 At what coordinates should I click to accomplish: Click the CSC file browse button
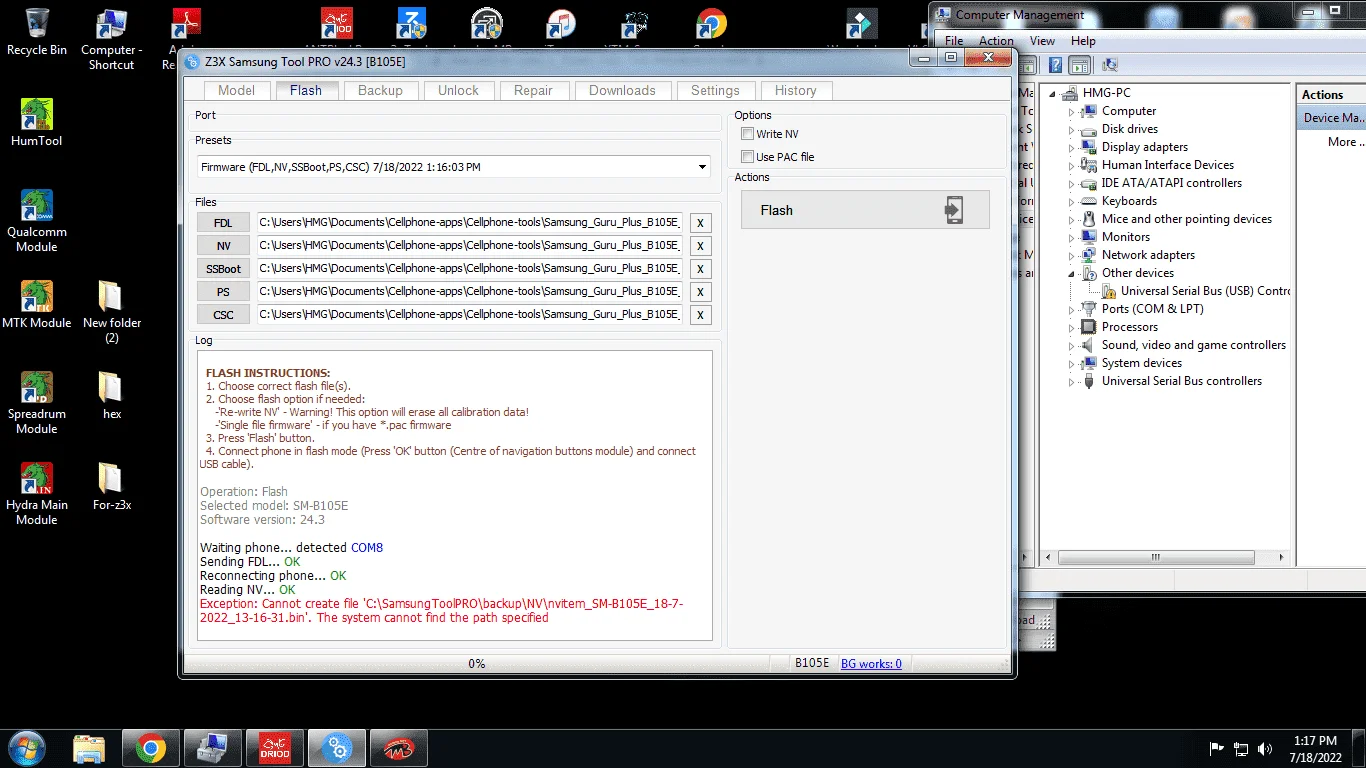click(x=223, y=315)
